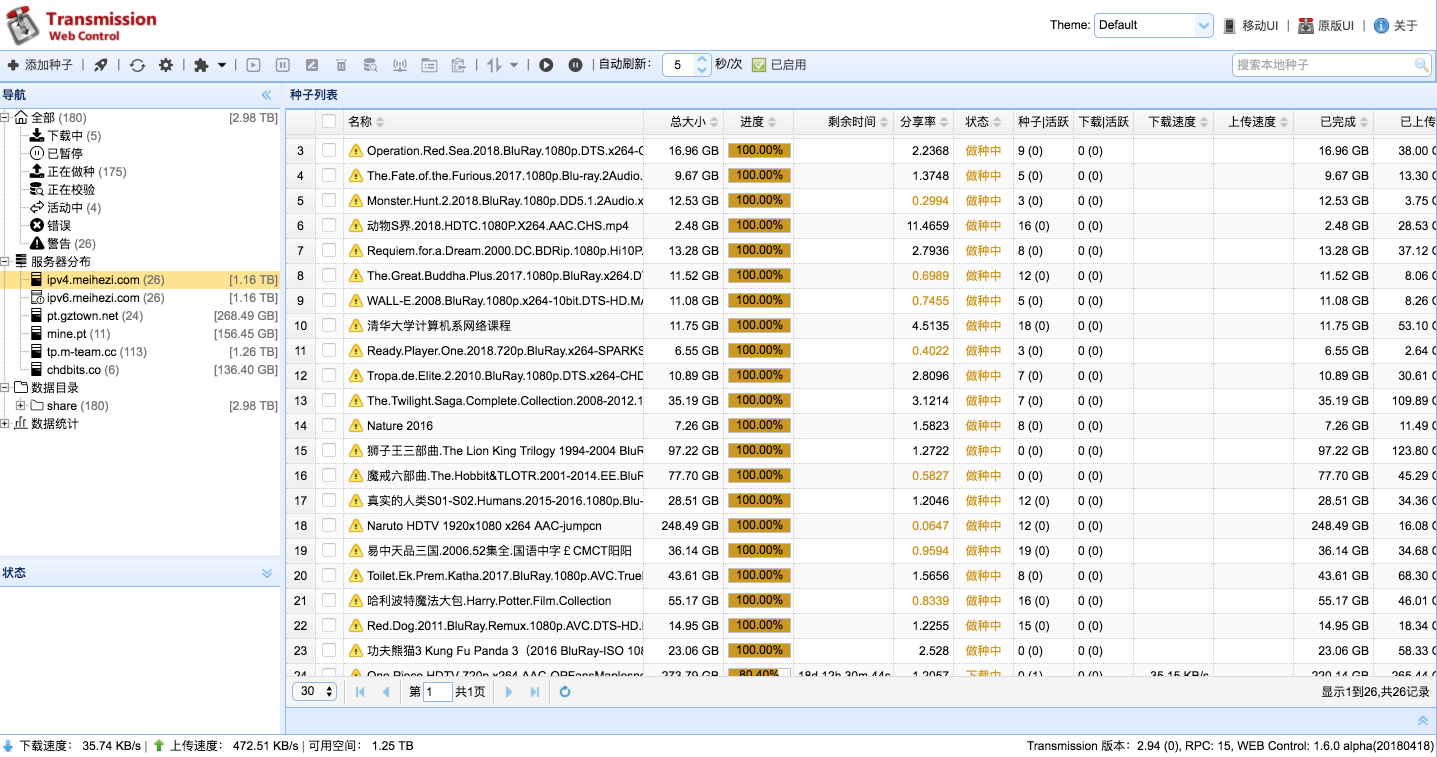Check the box for Monster.Hunt.2.2018 row
Screen dimensions: 1437x757
(329, 200)
